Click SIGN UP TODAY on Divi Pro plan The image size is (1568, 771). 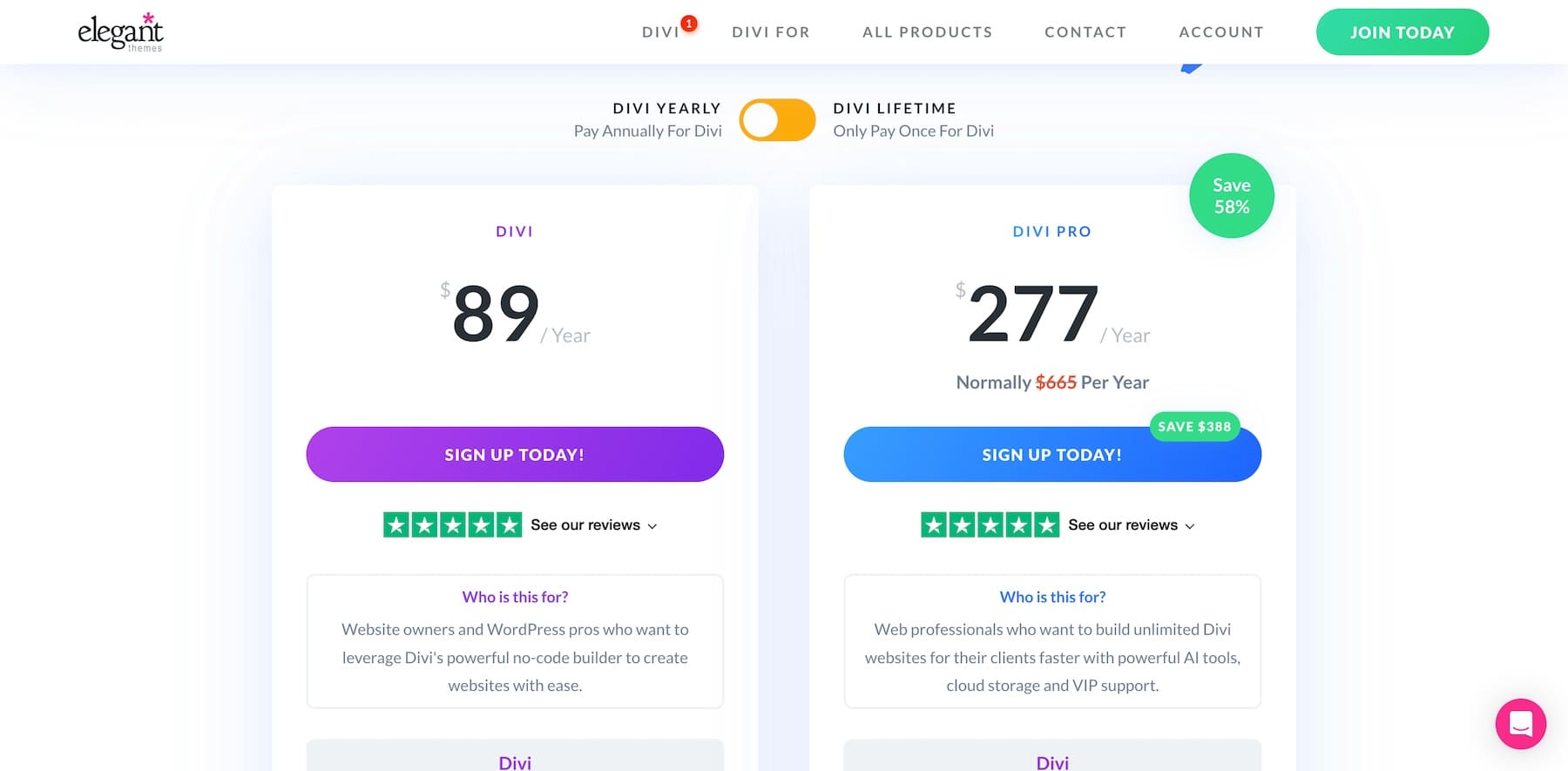1051,454
